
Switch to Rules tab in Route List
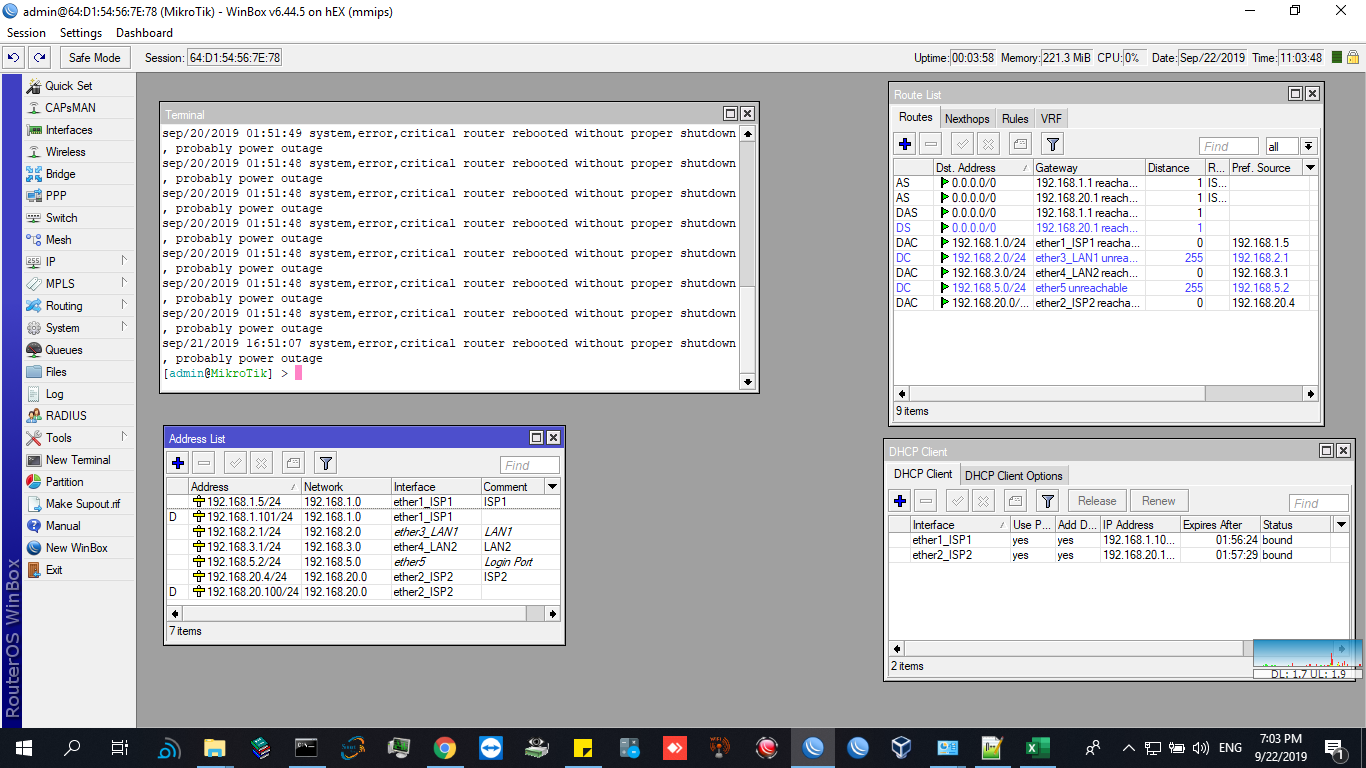click(1015, 118)
